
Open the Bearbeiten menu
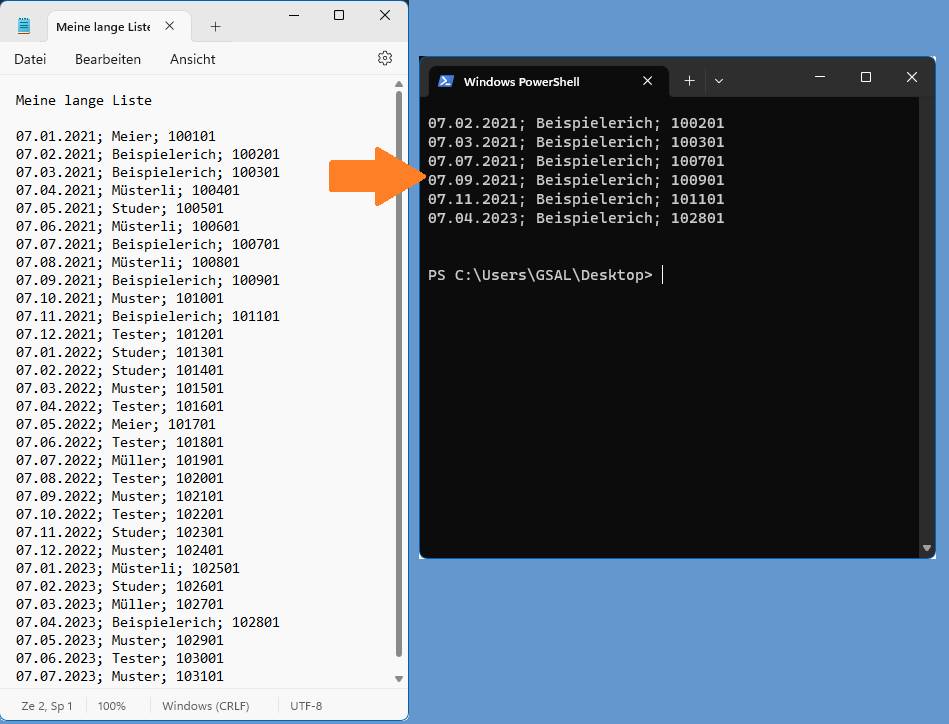(x=108, y=59)
